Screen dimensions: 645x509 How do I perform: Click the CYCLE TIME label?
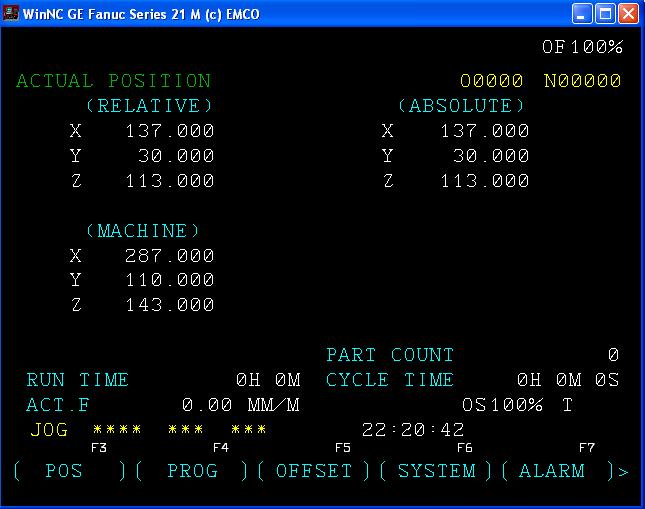click(390, 380)
